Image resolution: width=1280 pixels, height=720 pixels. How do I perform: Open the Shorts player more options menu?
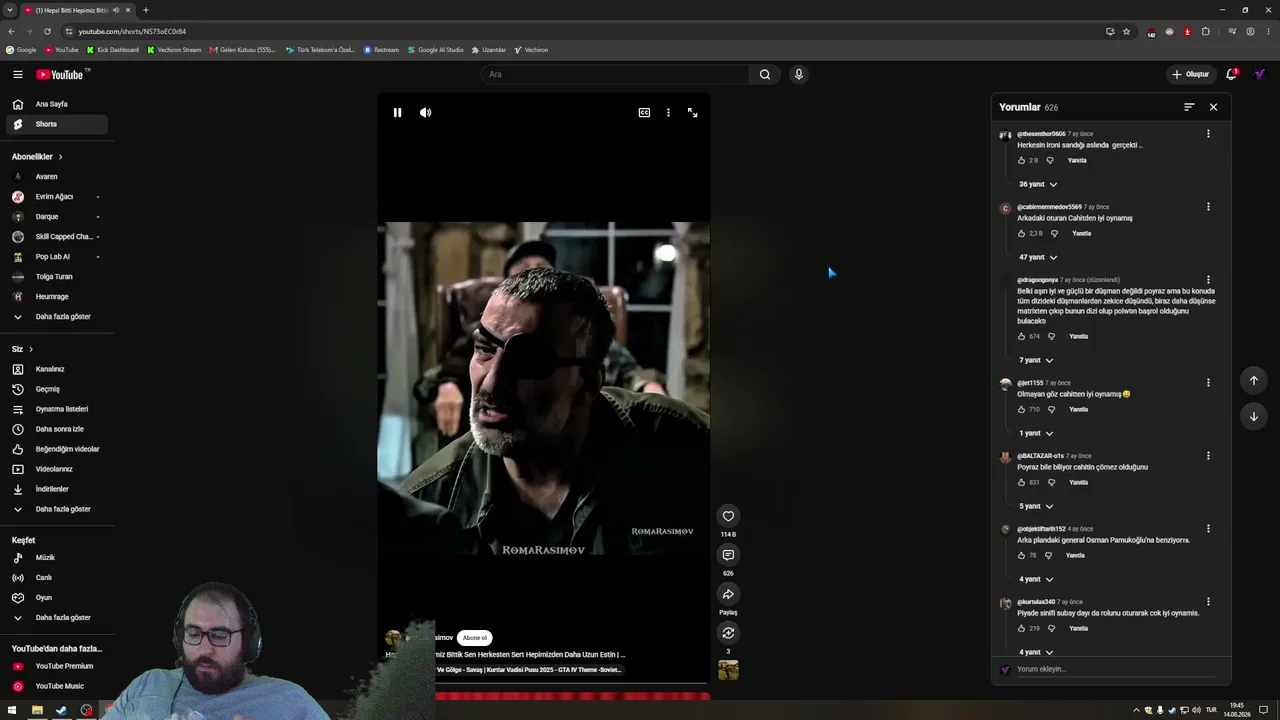[x=668, y=113]
